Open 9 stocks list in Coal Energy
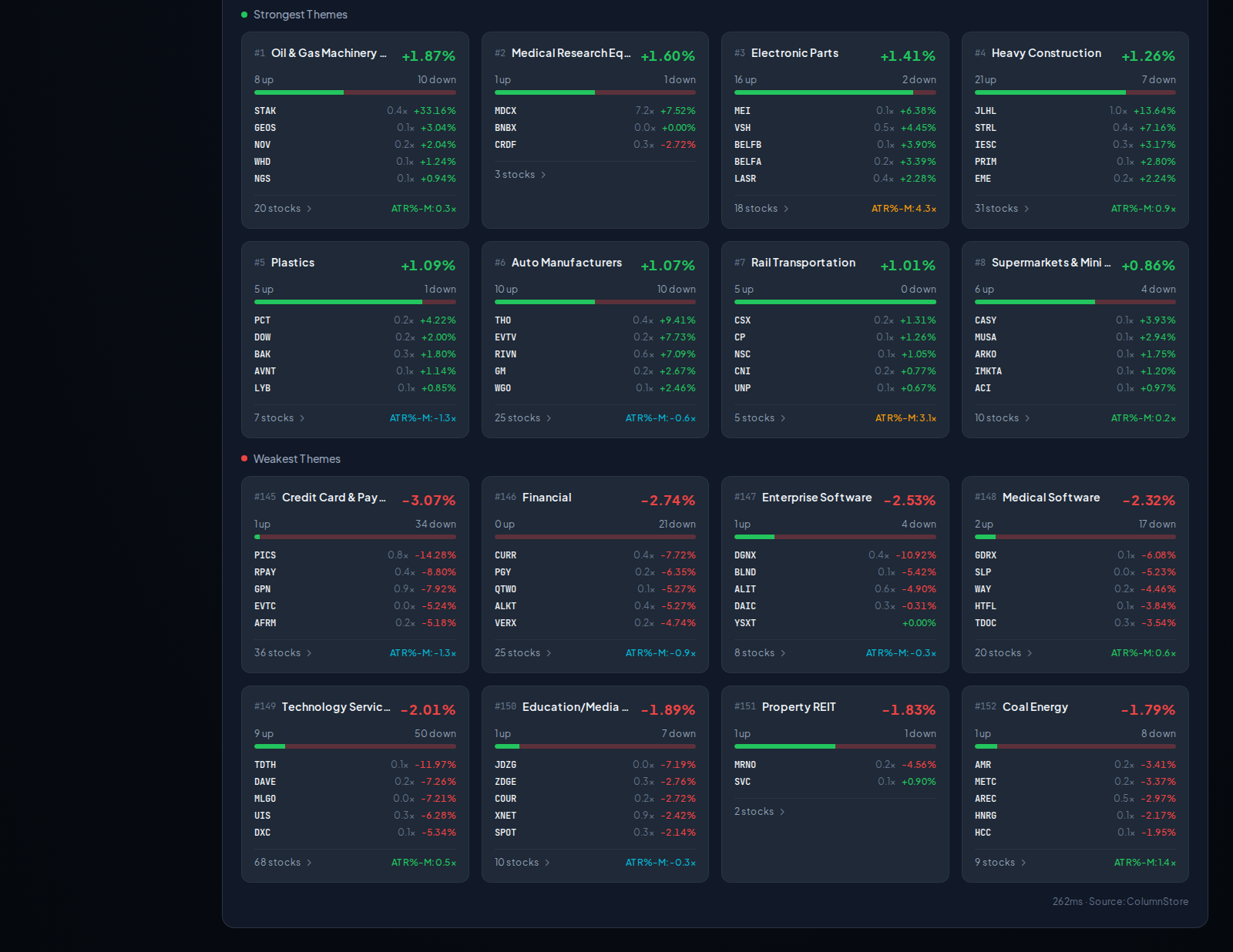This screenshot has width=1233, height=952. 1000,863
